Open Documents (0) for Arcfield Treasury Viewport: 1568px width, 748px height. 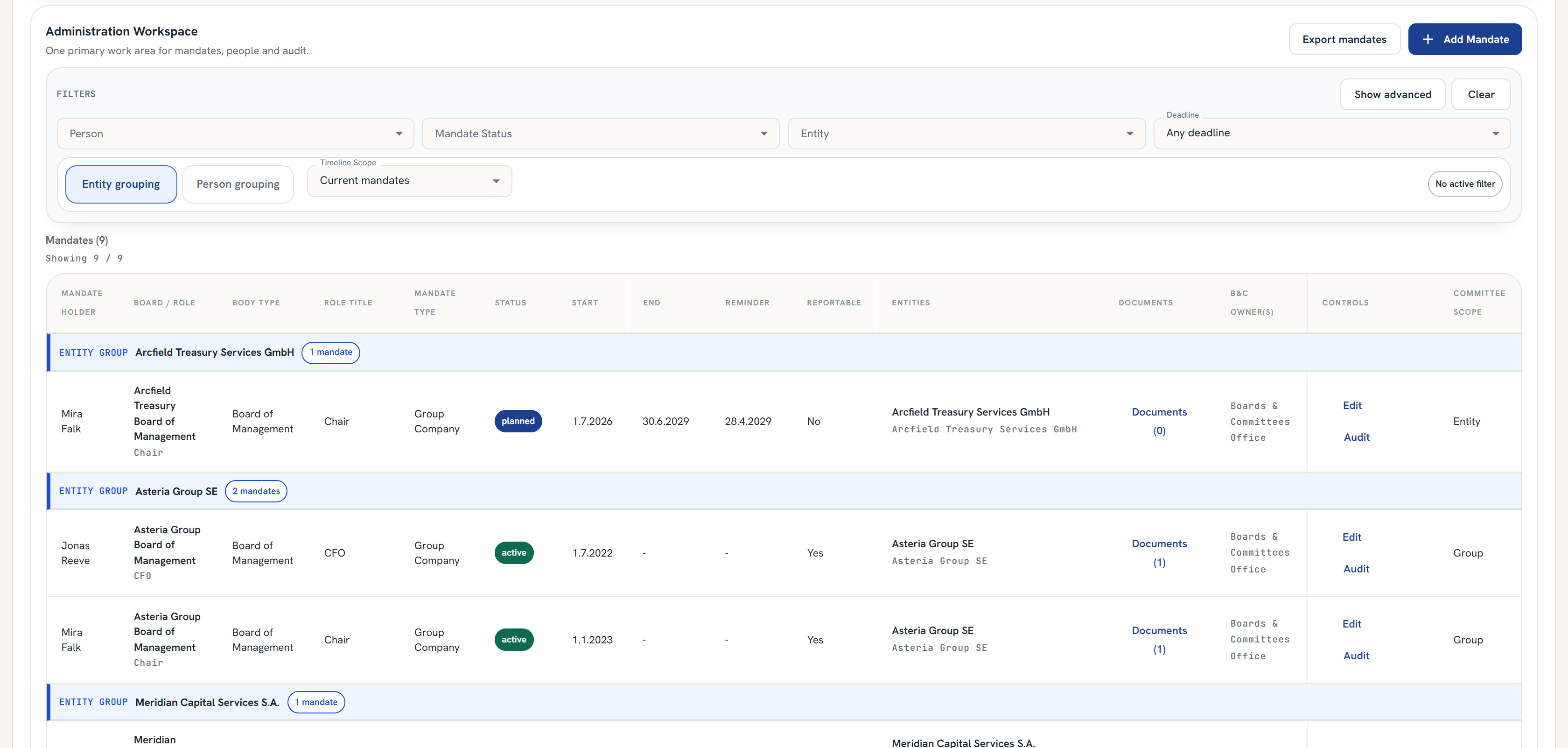click(1159, 422)
